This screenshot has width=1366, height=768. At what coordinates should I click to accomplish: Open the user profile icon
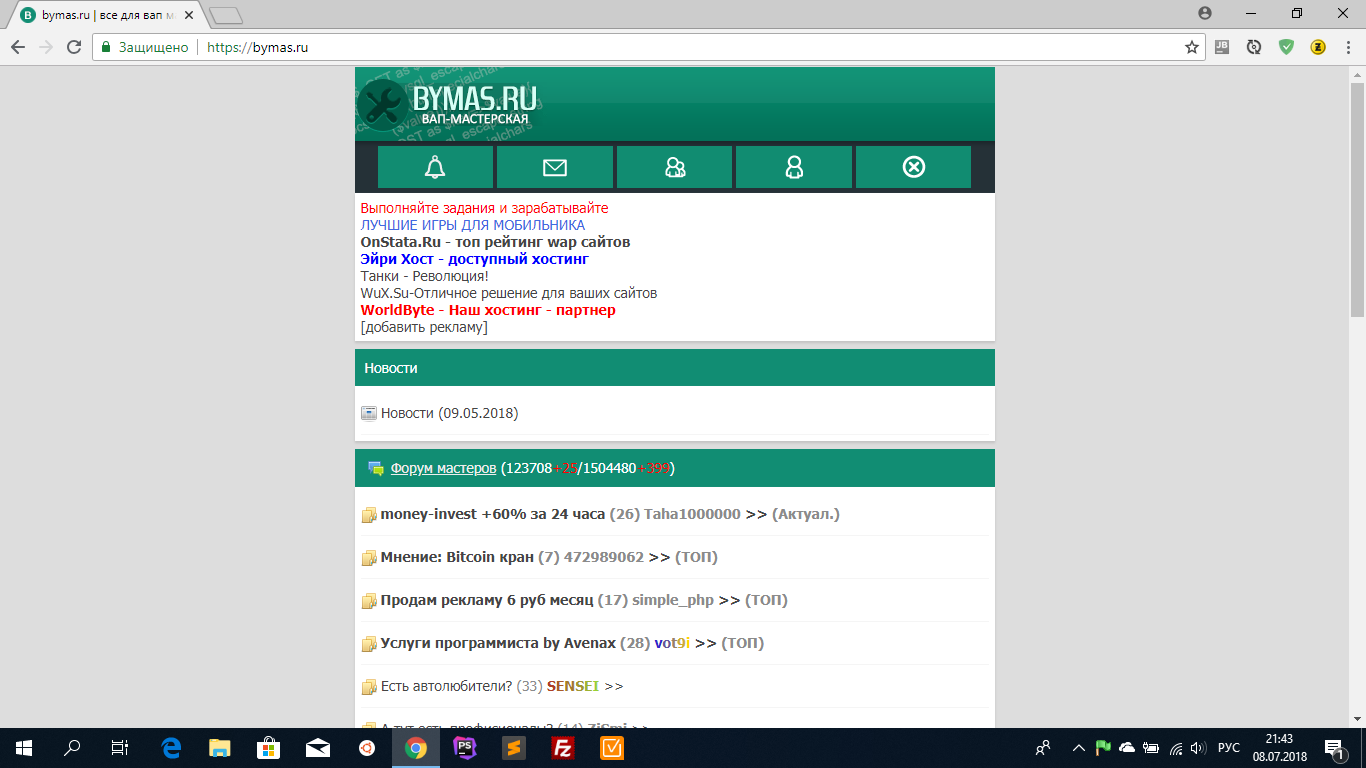(794, 167)
